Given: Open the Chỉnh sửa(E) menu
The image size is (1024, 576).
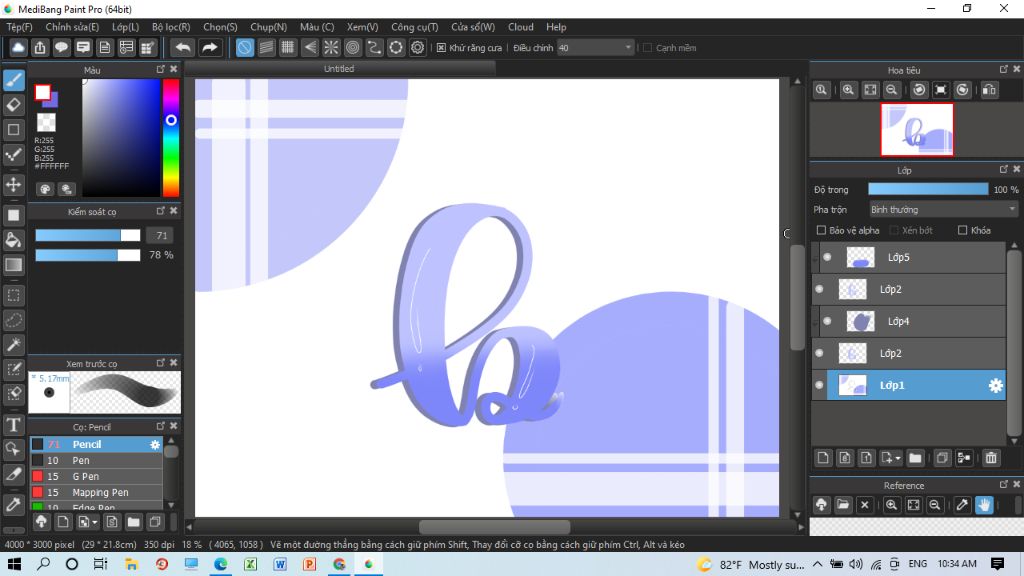Looking at the screenshot, I should pos(72,27).
